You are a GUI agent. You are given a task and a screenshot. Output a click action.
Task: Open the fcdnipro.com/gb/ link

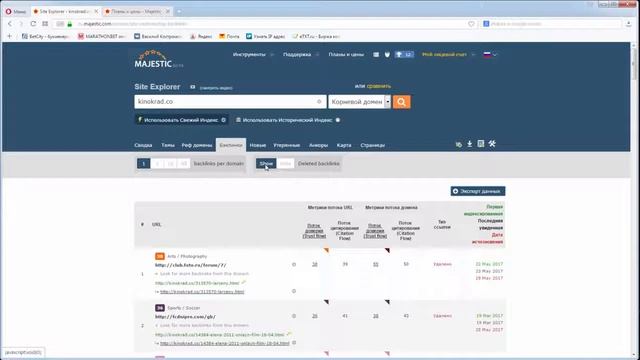[x=185, y=317]
